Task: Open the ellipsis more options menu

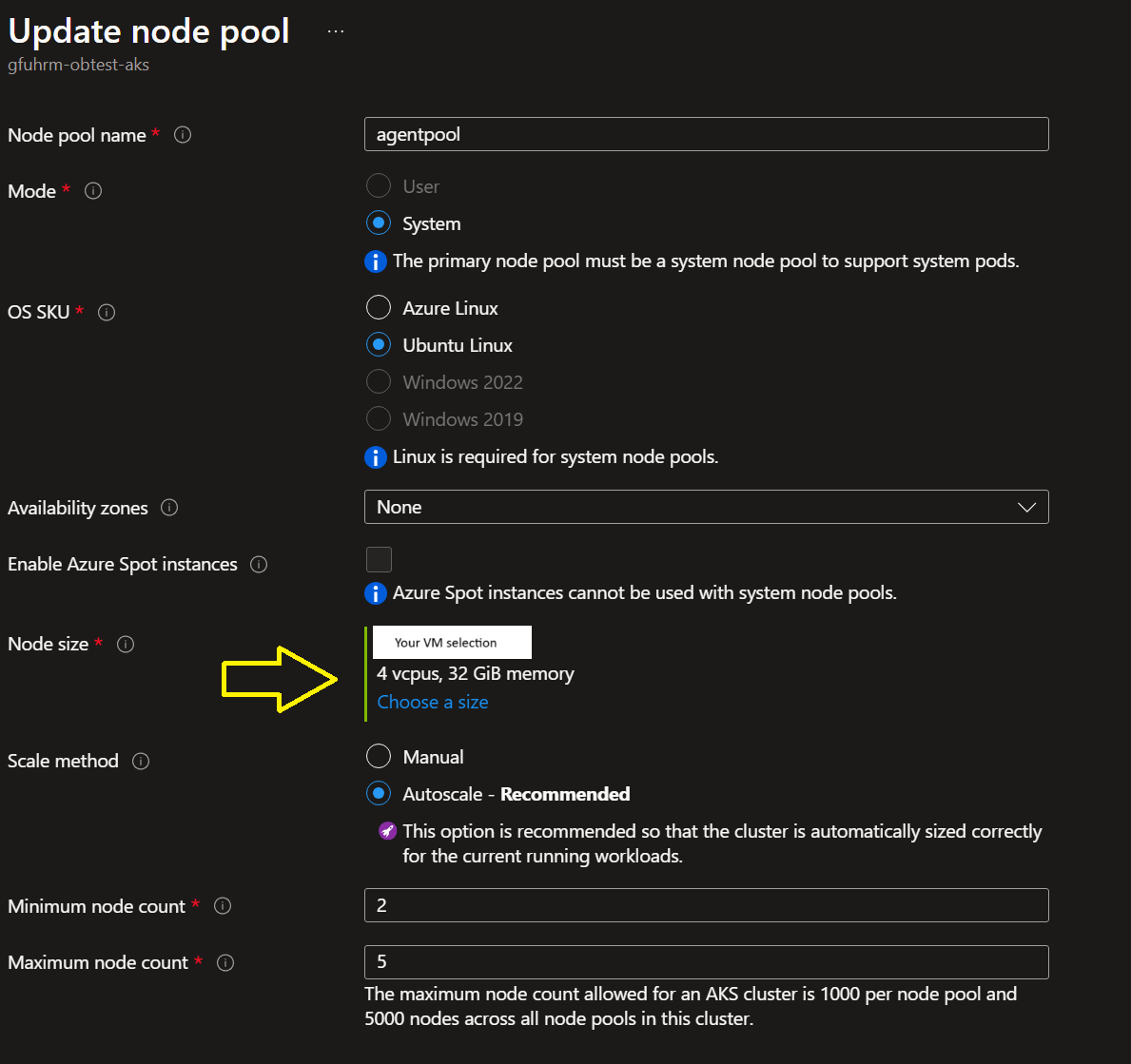Action: (x=335, y=31)
